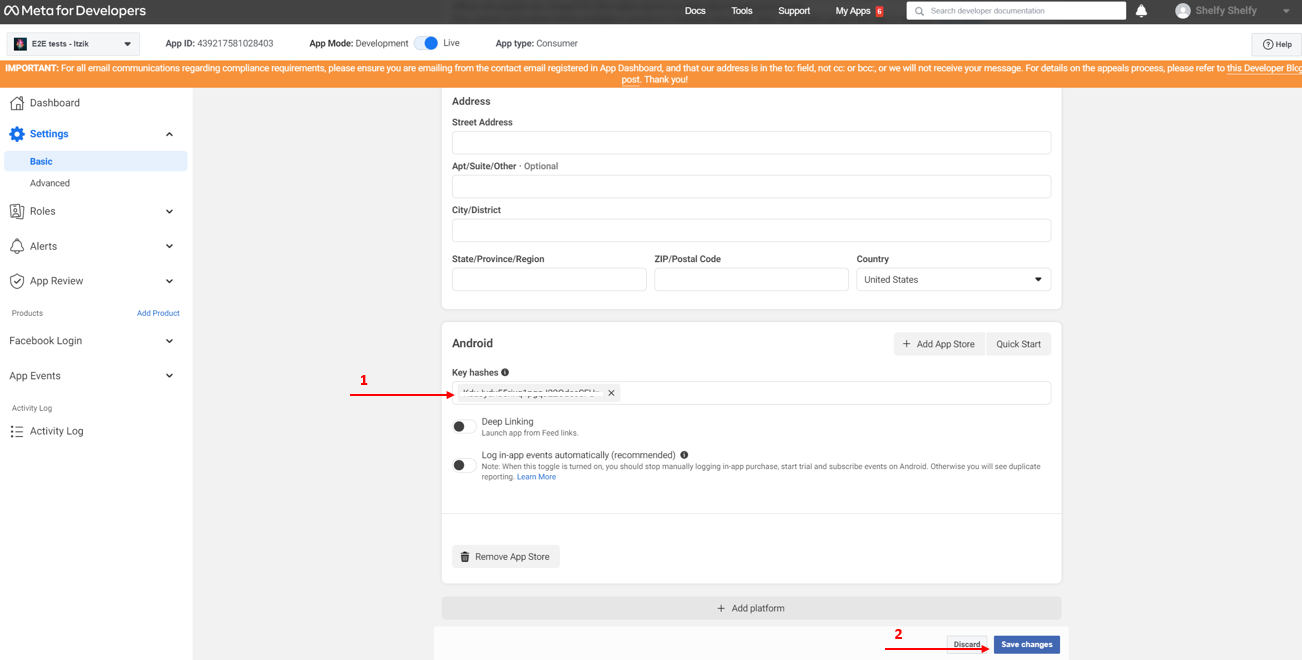Open the Activity Log list icon
Viewport: 1302px width, 660px height.
tap(17, 431)
